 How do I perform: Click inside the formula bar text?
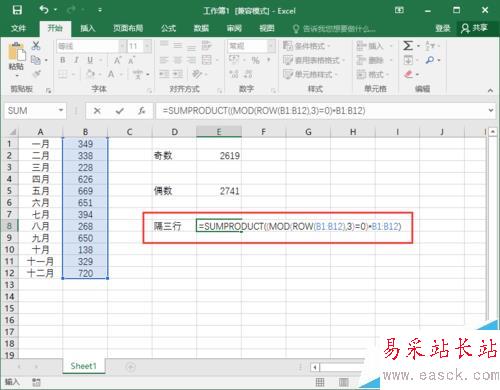264,111
